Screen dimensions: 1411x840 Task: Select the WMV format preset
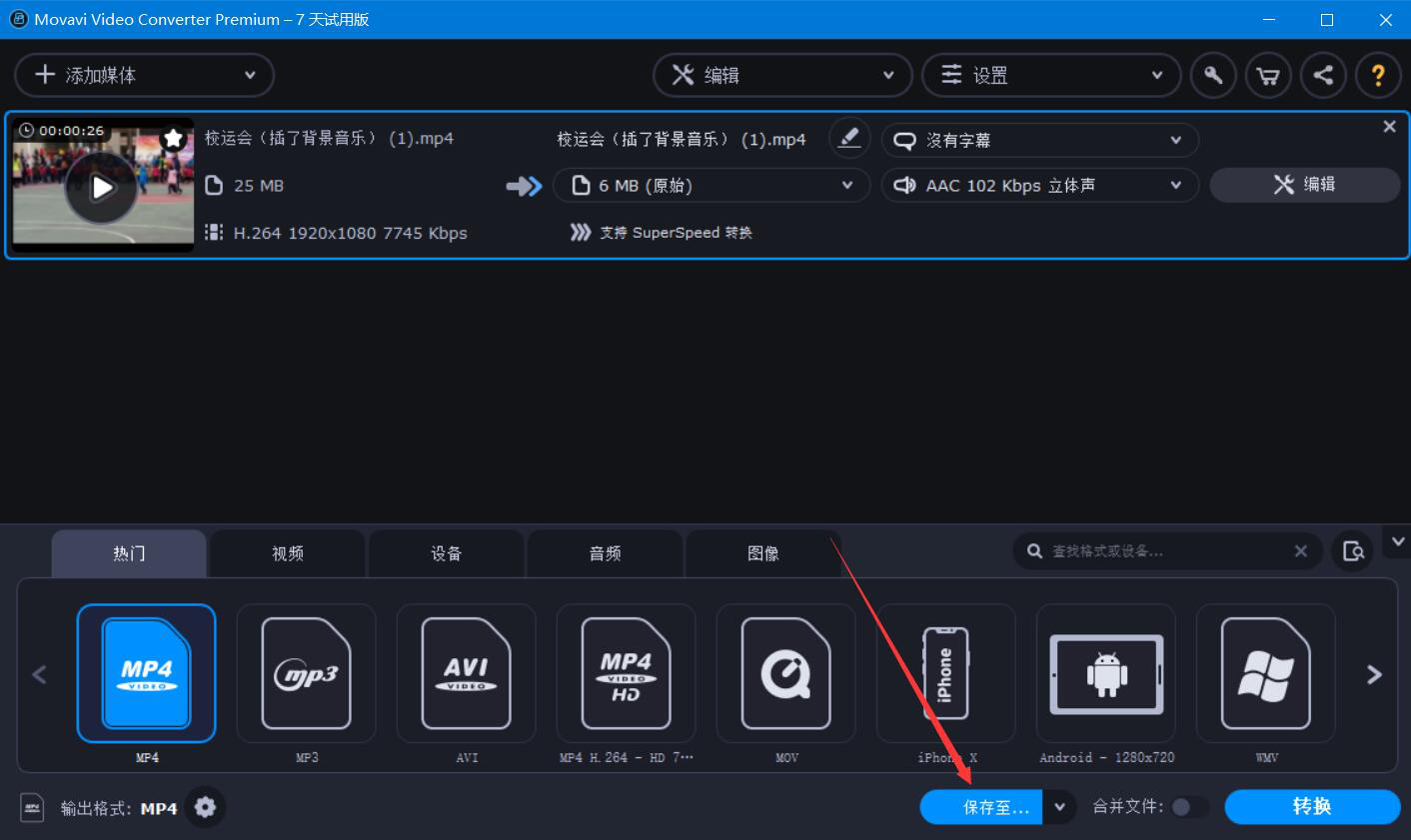coord(1265,673)
